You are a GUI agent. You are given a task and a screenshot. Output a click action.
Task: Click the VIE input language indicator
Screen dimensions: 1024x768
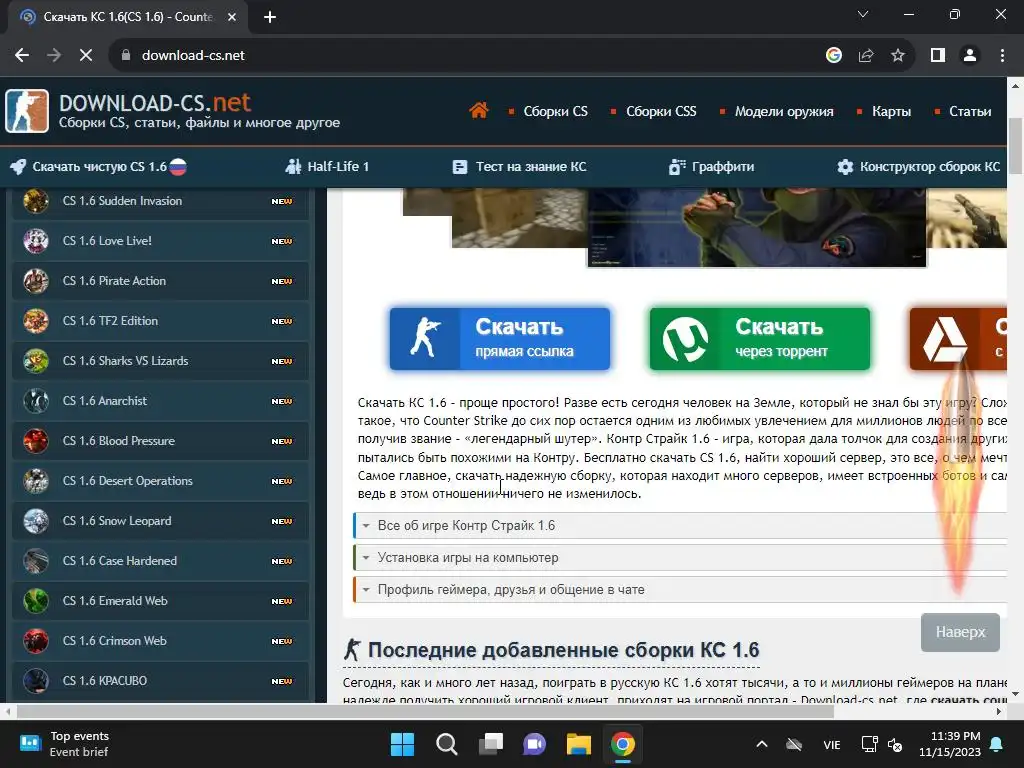[x=831, y=744]
